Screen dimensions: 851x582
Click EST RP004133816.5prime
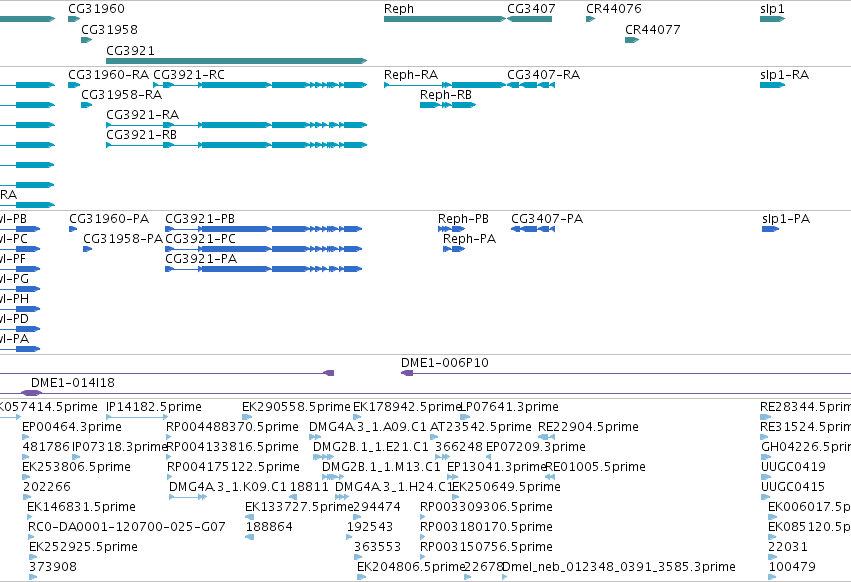[x=169, y=457]
